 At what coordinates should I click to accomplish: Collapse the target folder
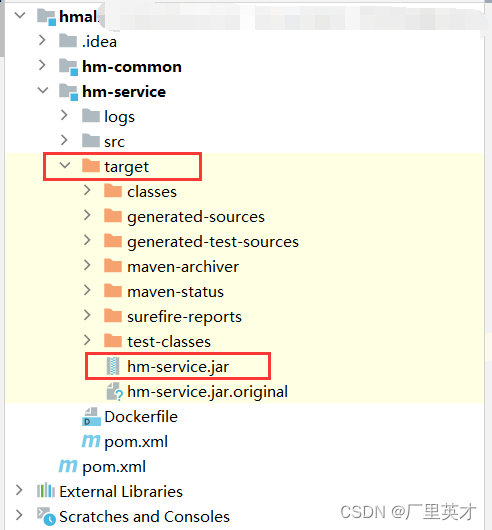pos(65,166)
